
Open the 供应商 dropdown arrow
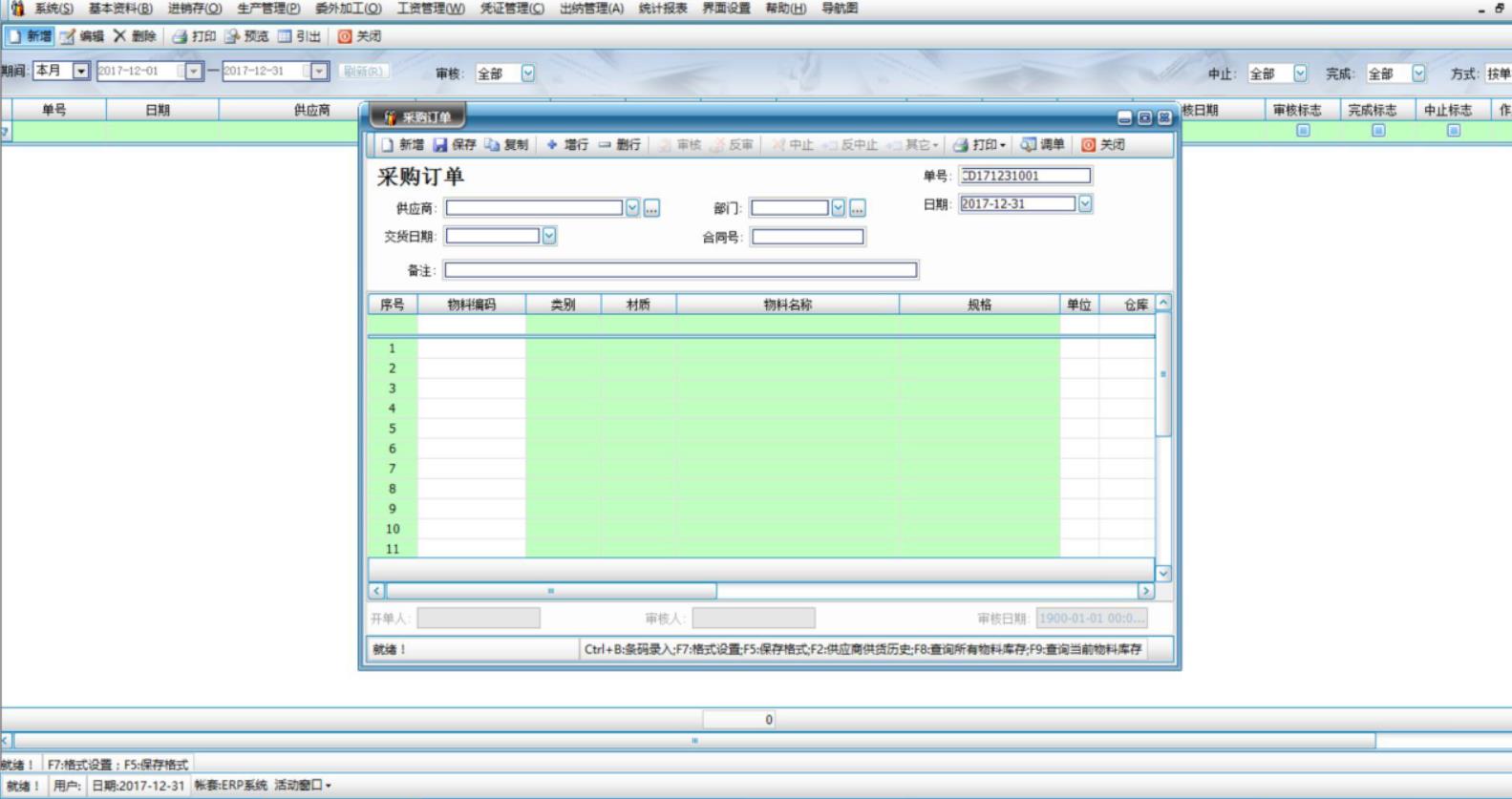[x=632, y=208]
